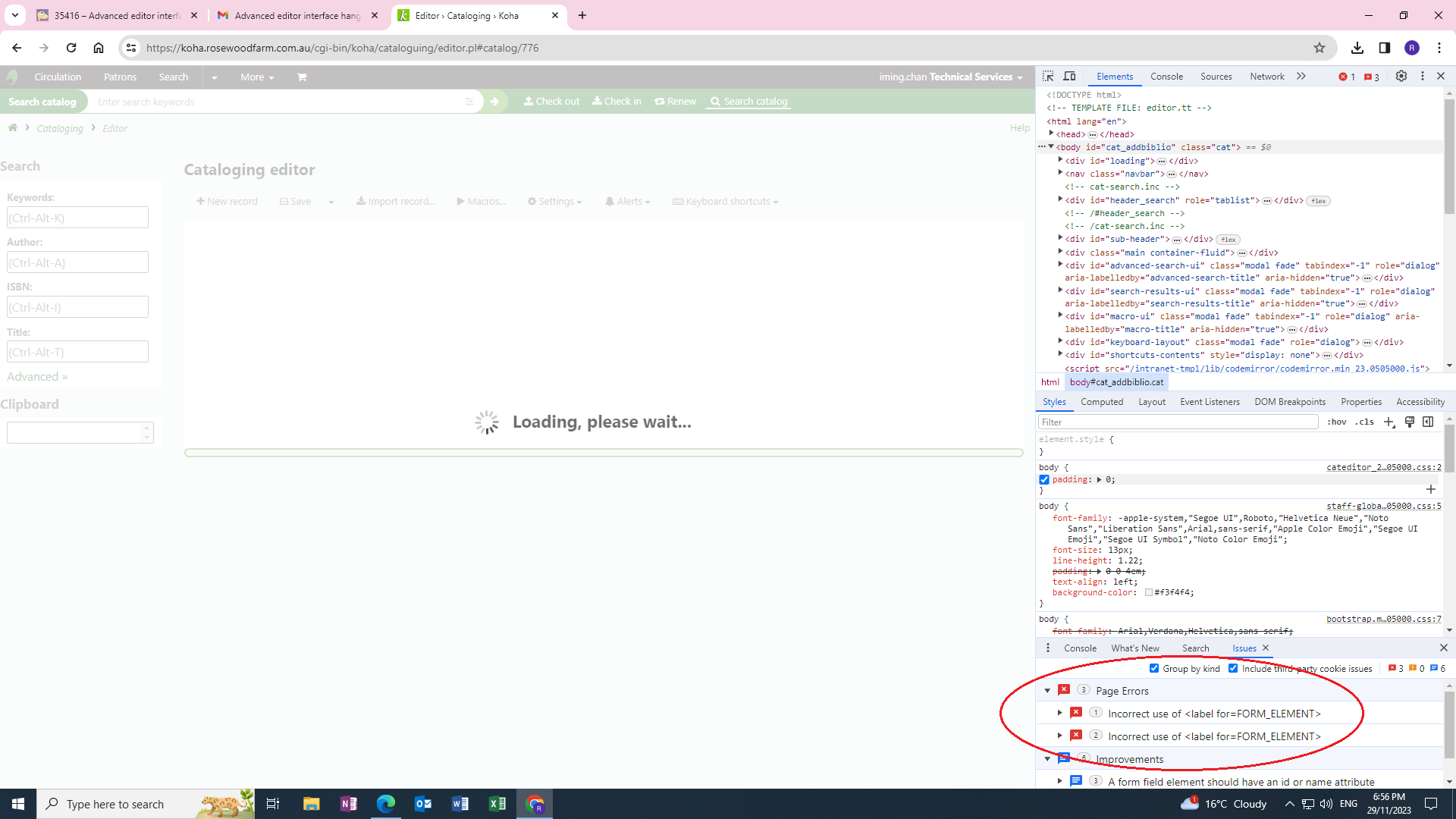
Task: Toggle the device toolbar icon in DevTools
Action: 1069,77
